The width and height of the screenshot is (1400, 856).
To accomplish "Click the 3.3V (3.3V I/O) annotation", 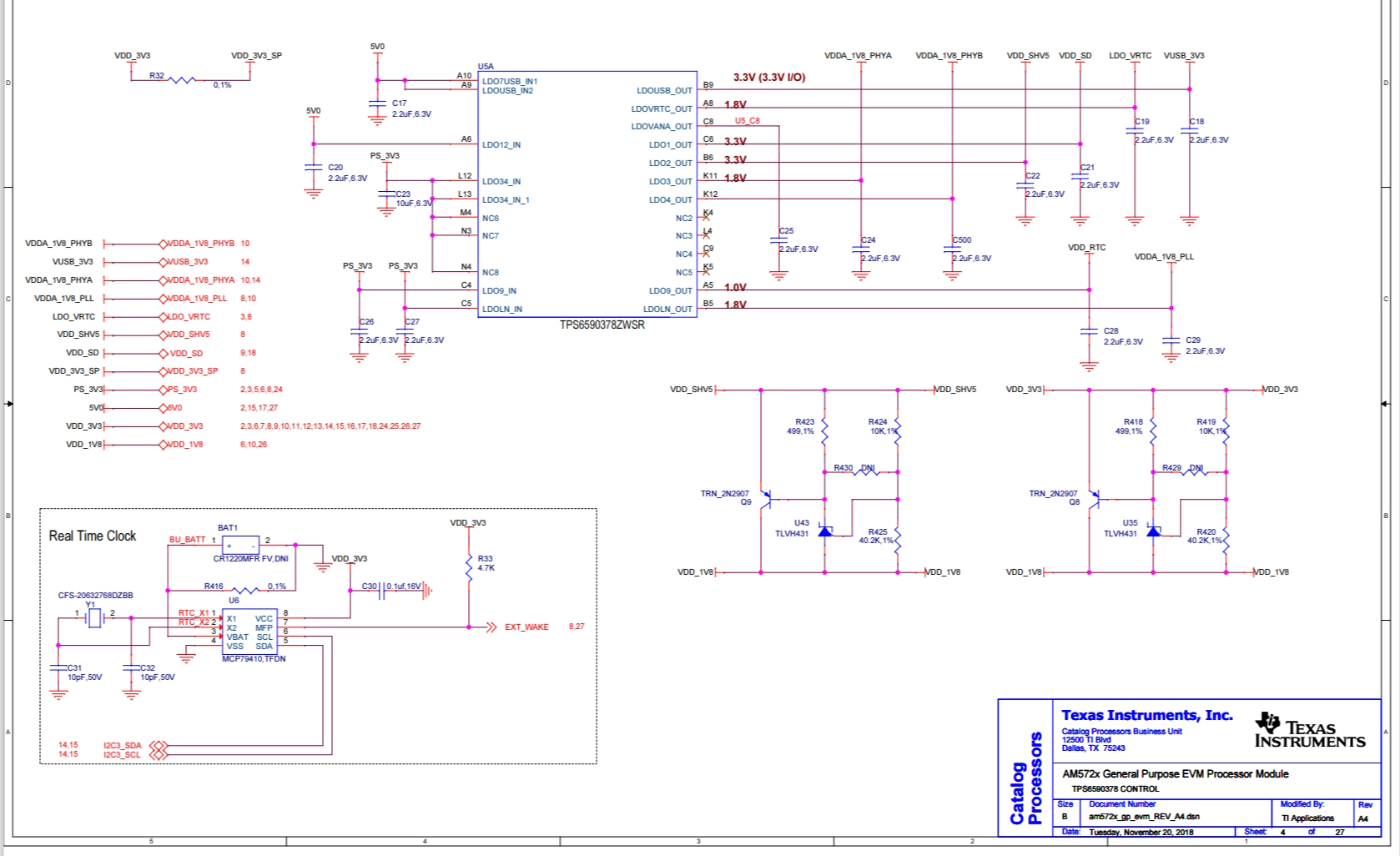I will point(769,78).
